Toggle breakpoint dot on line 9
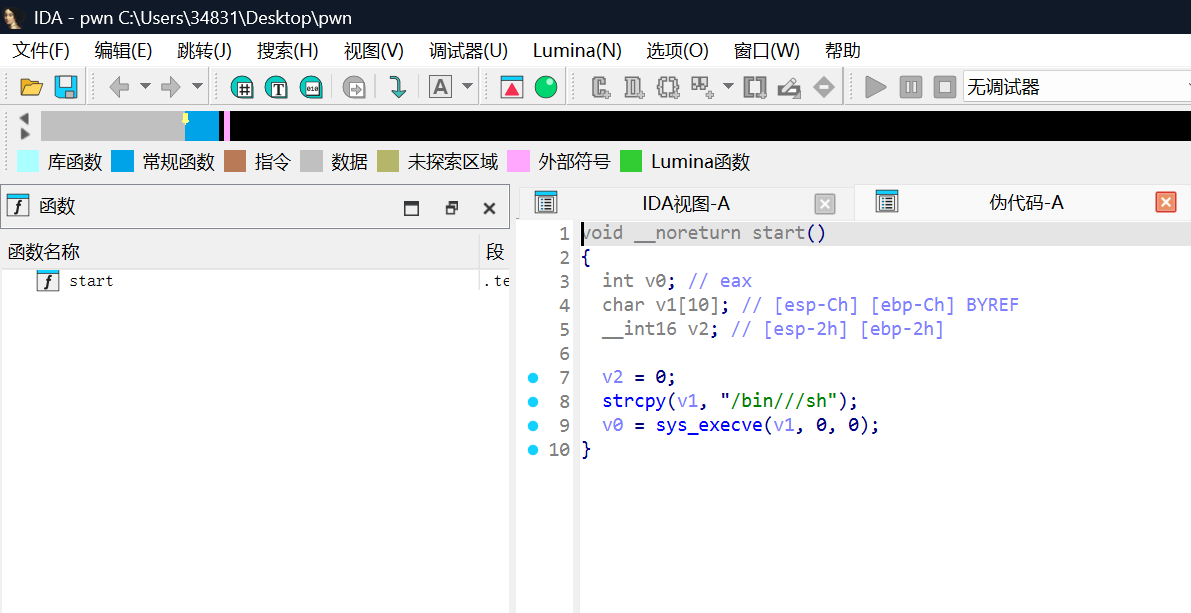Viewport: 1191px width, 613px height. 532,426
